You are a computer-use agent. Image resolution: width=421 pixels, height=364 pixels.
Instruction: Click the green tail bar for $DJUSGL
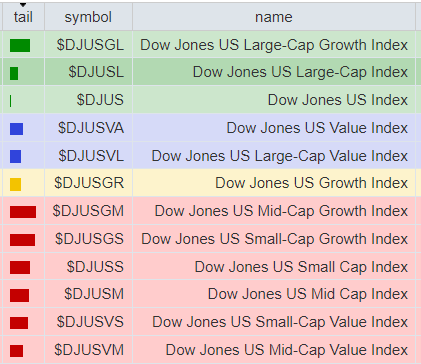(x=20, y=45)
